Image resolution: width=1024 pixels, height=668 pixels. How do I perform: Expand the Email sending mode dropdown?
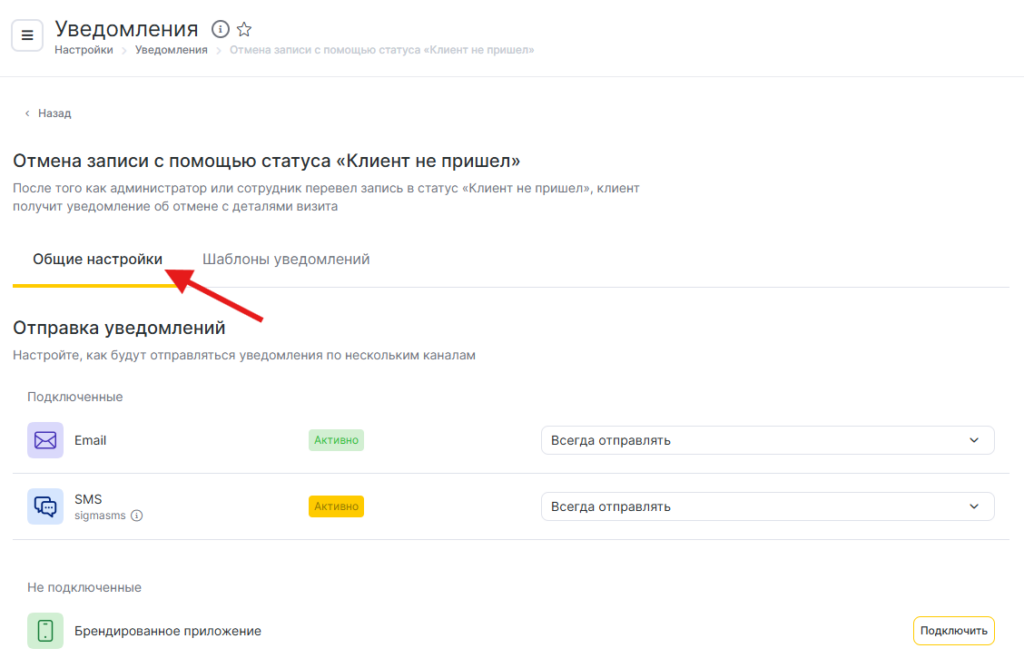[767, 440]
